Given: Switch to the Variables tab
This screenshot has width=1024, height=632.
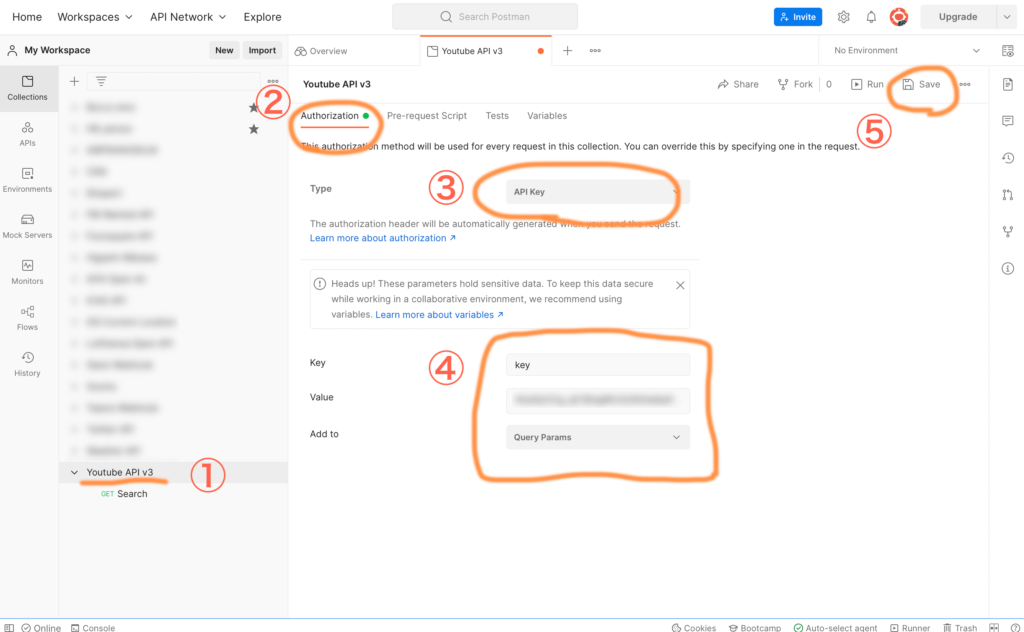Looking at the screenshot, I should (547, 116).
